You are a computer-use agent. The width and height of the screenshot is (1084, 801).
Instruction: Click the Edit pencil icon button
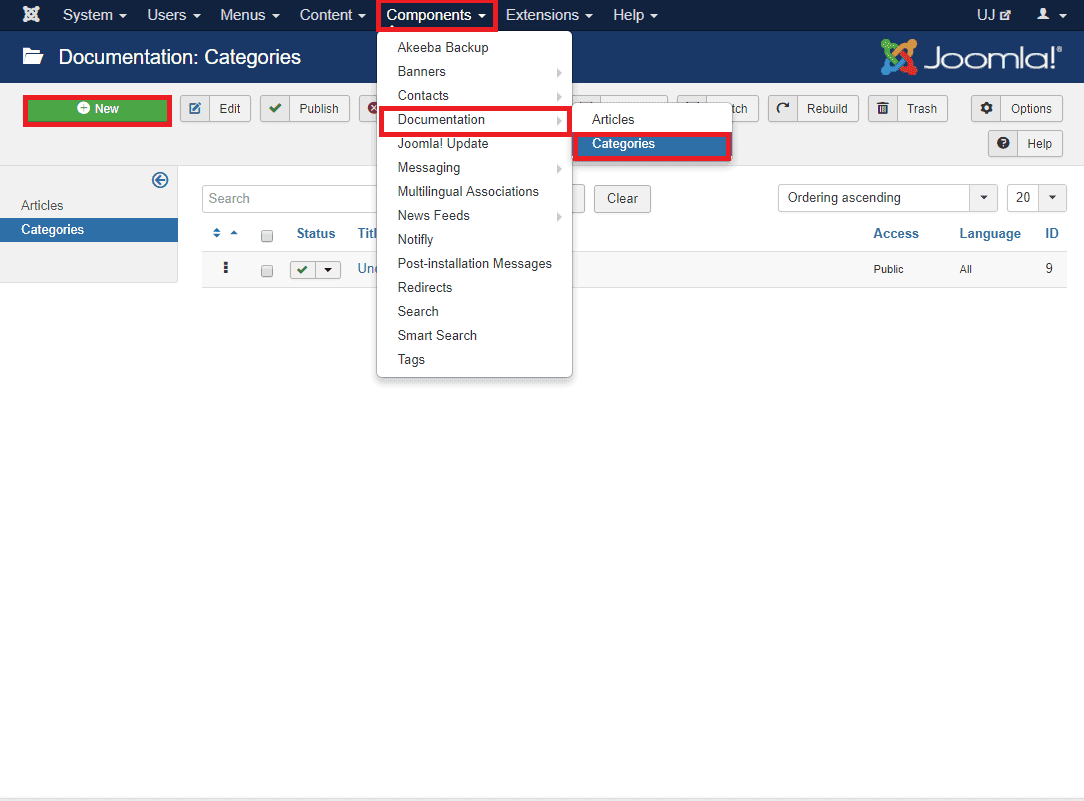pyautogui.click(x=195, y=109)
